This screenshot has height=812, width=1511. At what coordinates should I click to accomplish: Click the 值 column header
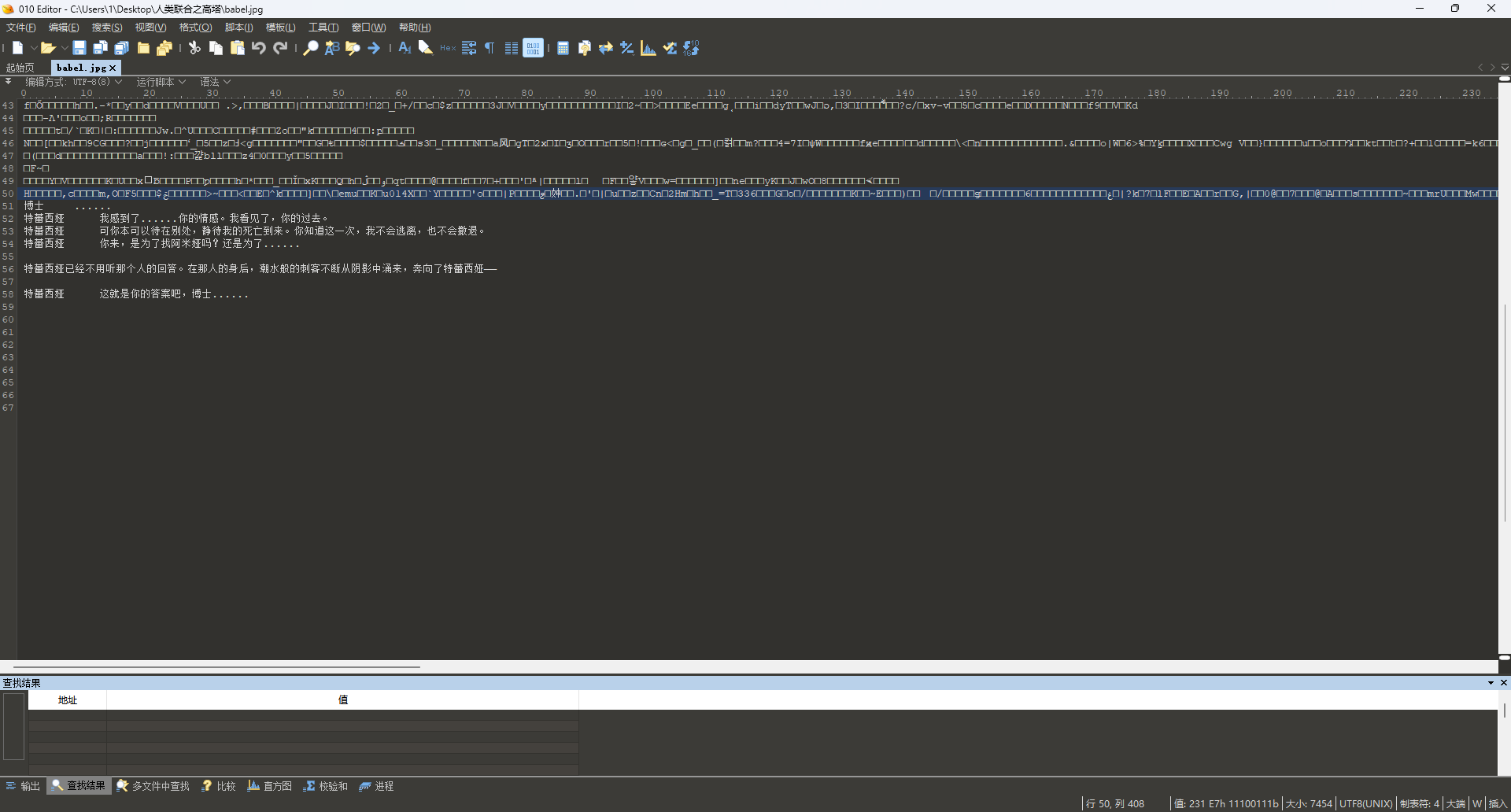[343, 700]
